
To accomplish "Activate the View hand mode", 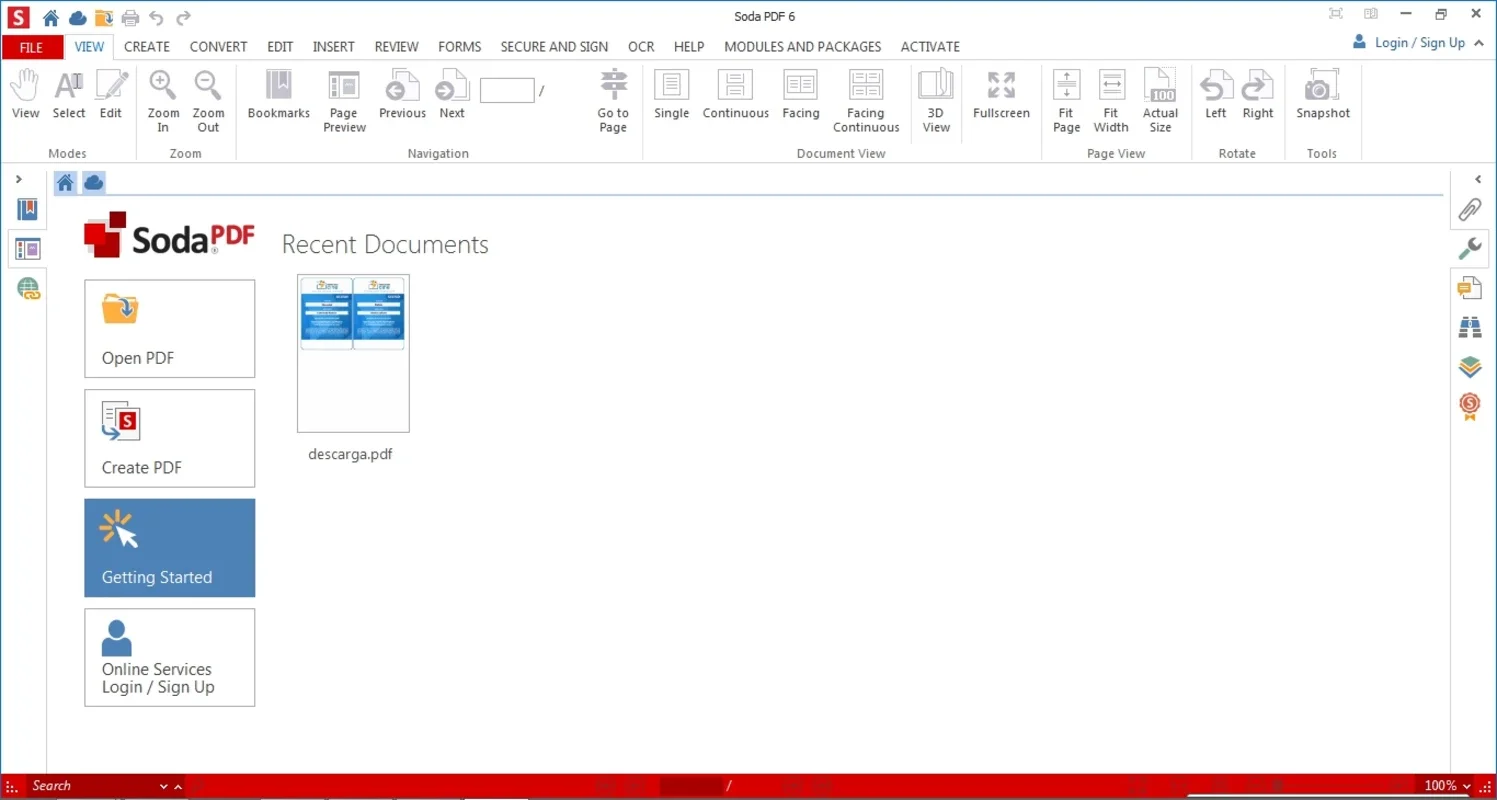I will 25,95.
